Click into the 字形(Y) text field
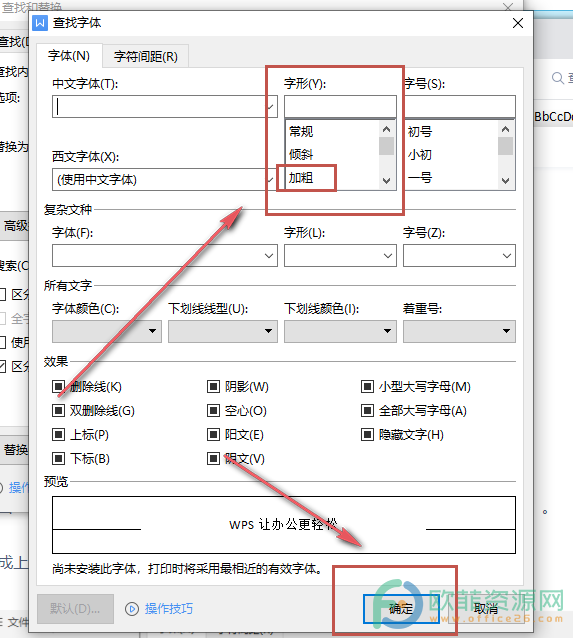Viewport: 573px width, 638px height. (x=340, y=107)
